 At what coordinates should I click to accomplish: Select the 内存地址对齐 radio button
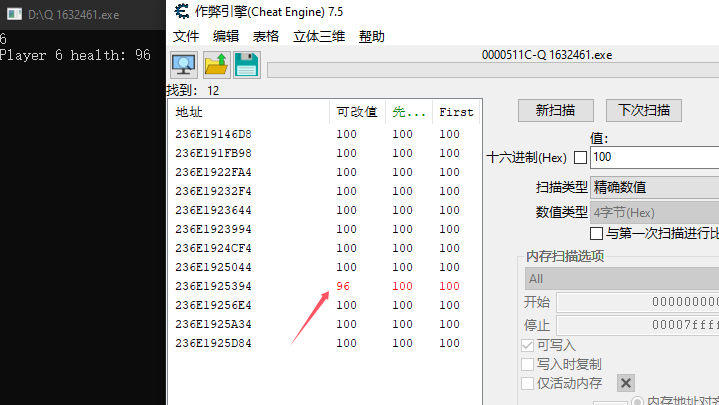click(x=637, y=401)
